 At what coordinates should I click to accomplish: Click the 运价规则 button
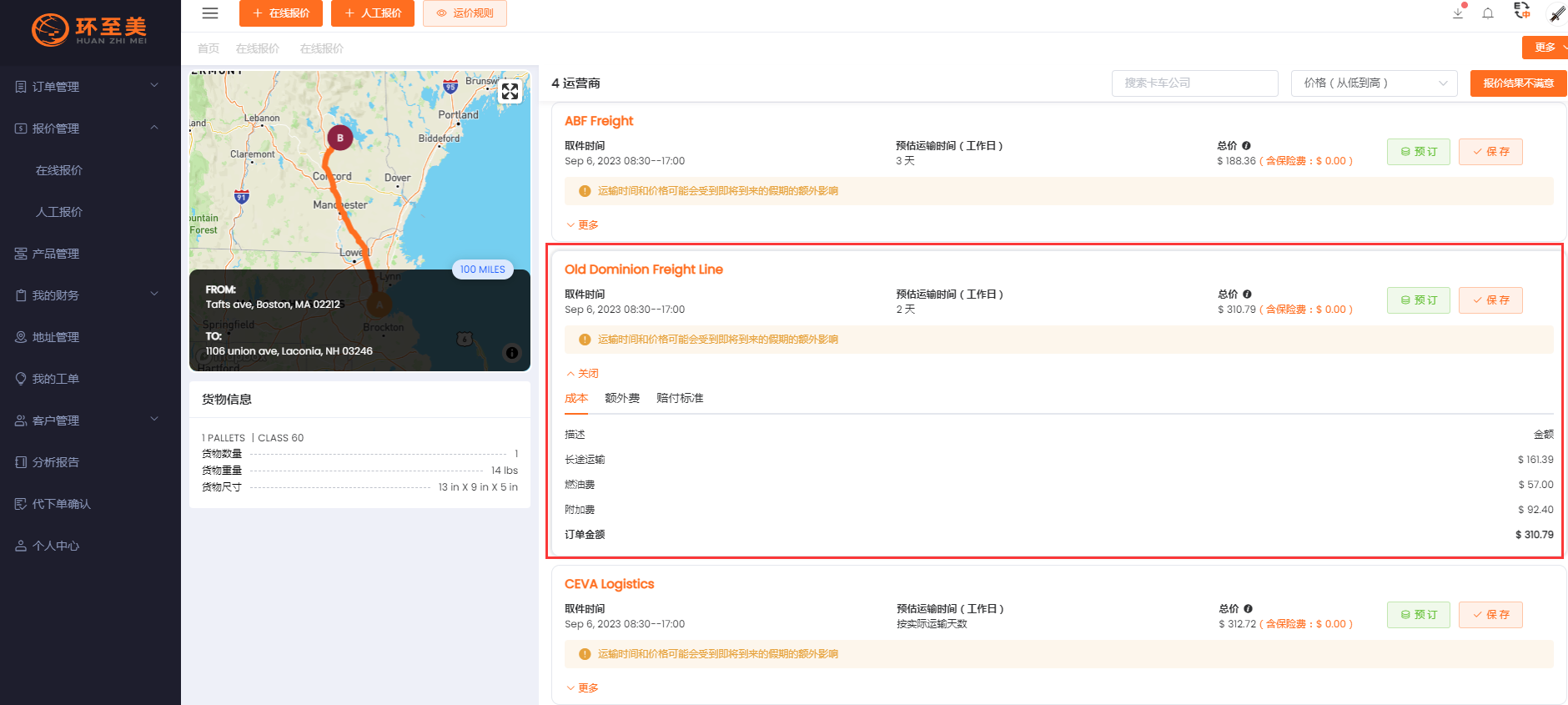click(465, 13)
